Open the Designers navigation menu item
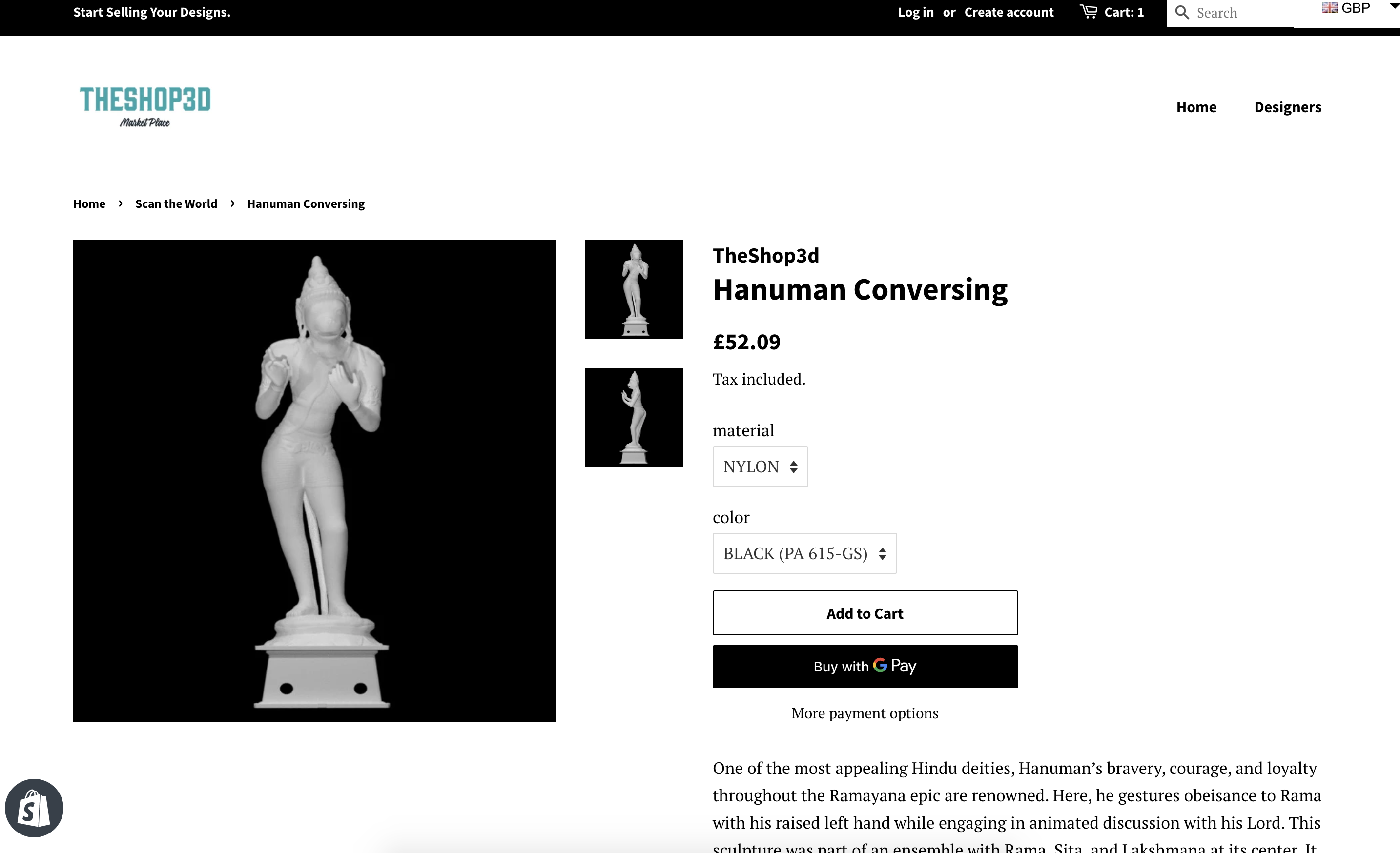The width and height of the screenshot is (1400, 853). [x=1288, y=107]
